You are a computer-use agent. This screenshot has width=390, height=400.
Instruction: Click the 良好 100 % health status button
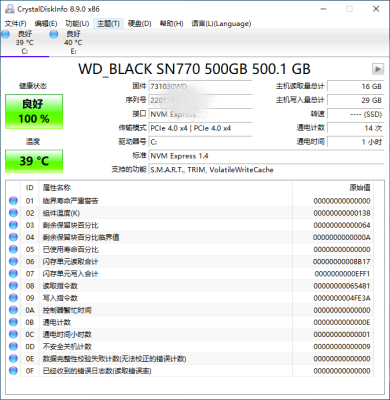(x=34, y=111)
